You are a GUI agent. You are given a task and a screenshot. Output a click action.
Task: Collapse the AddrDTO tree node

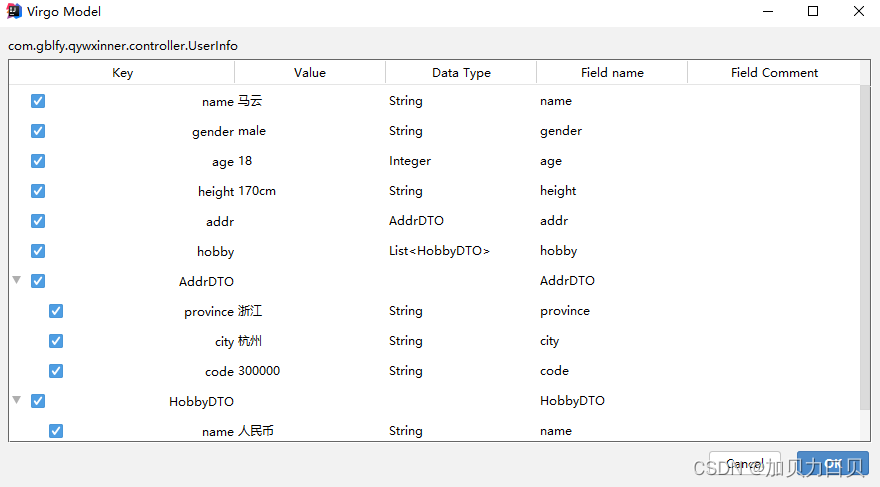click(16, 280)
